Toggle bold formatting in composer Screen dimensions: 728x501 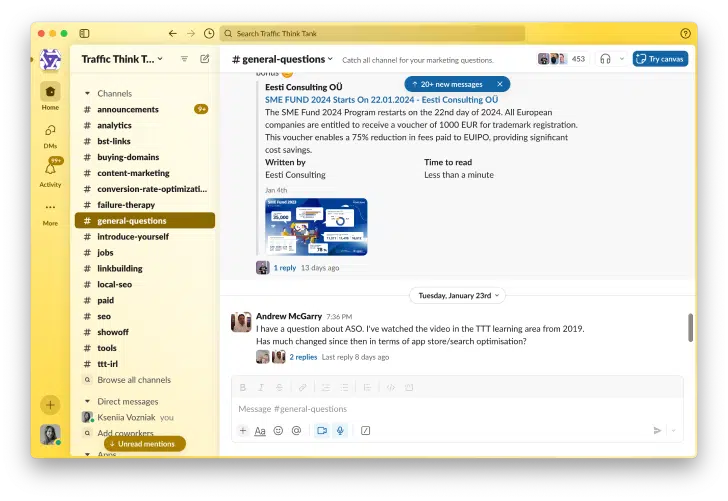pos(243,387)
